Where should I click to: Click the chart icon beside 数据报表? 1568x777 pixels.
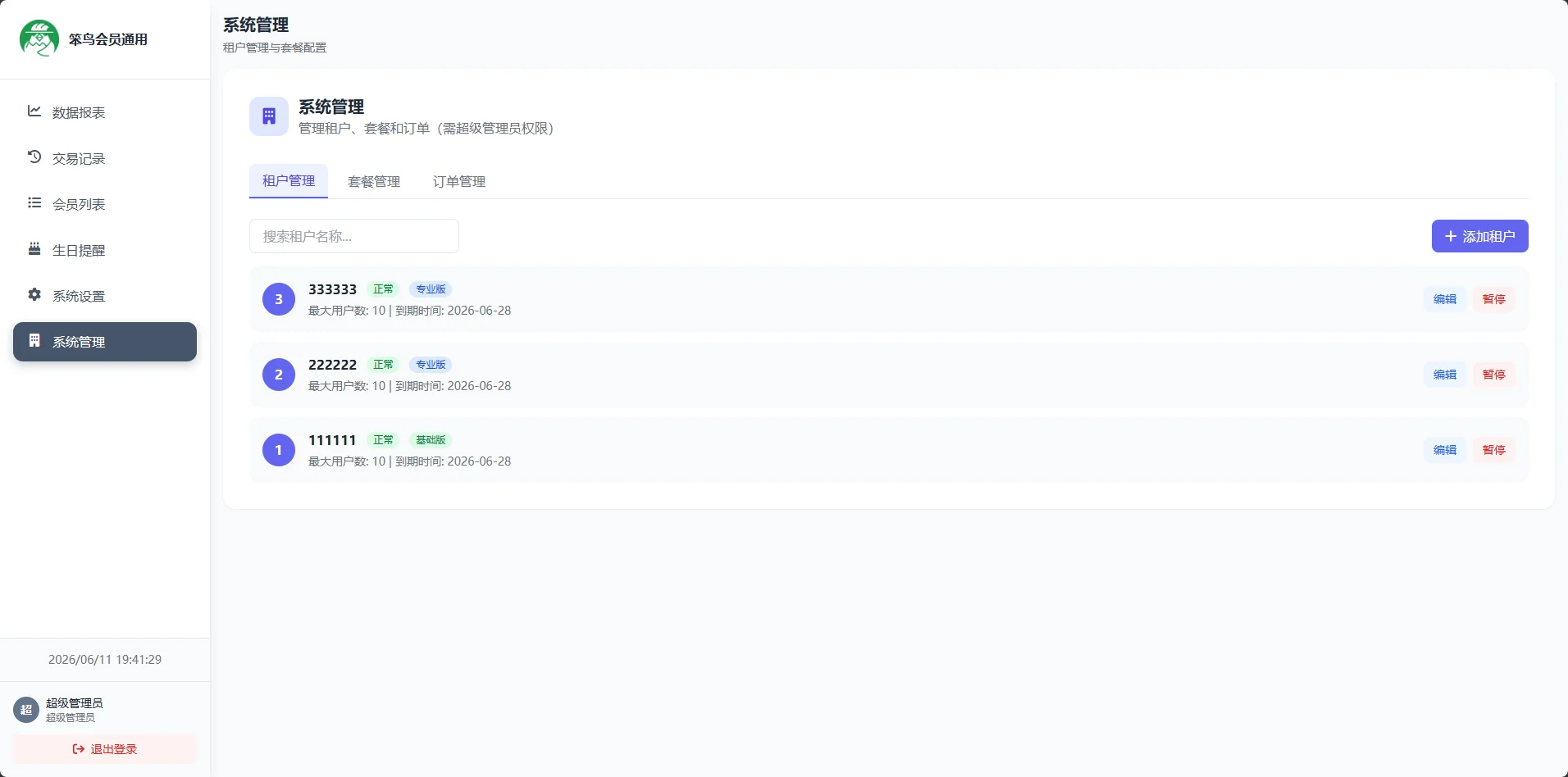point(34,111)
